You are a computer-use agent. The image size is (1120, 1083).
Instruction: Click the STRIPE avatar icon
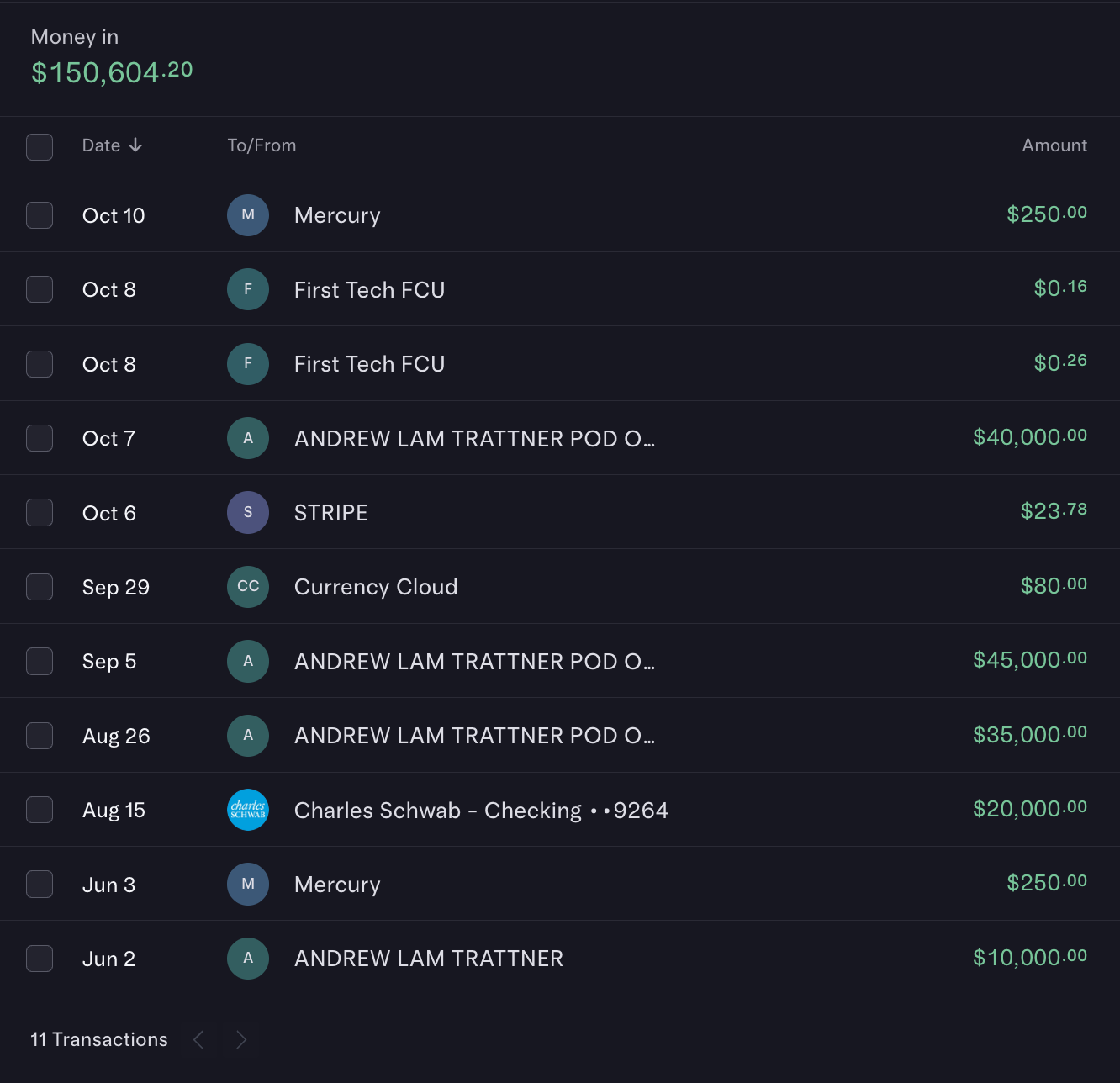pos(248,512)
